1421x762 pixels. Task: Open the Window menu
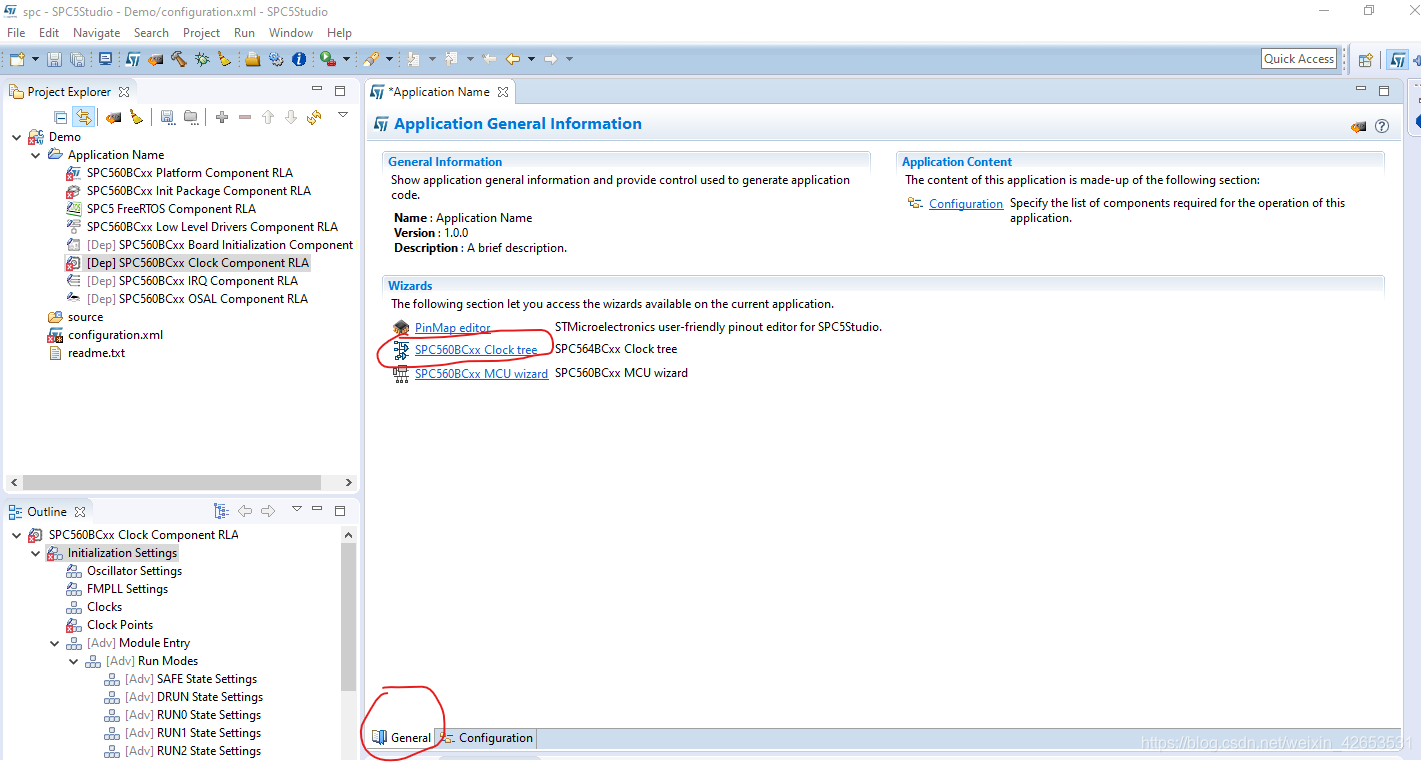[290, 33]
